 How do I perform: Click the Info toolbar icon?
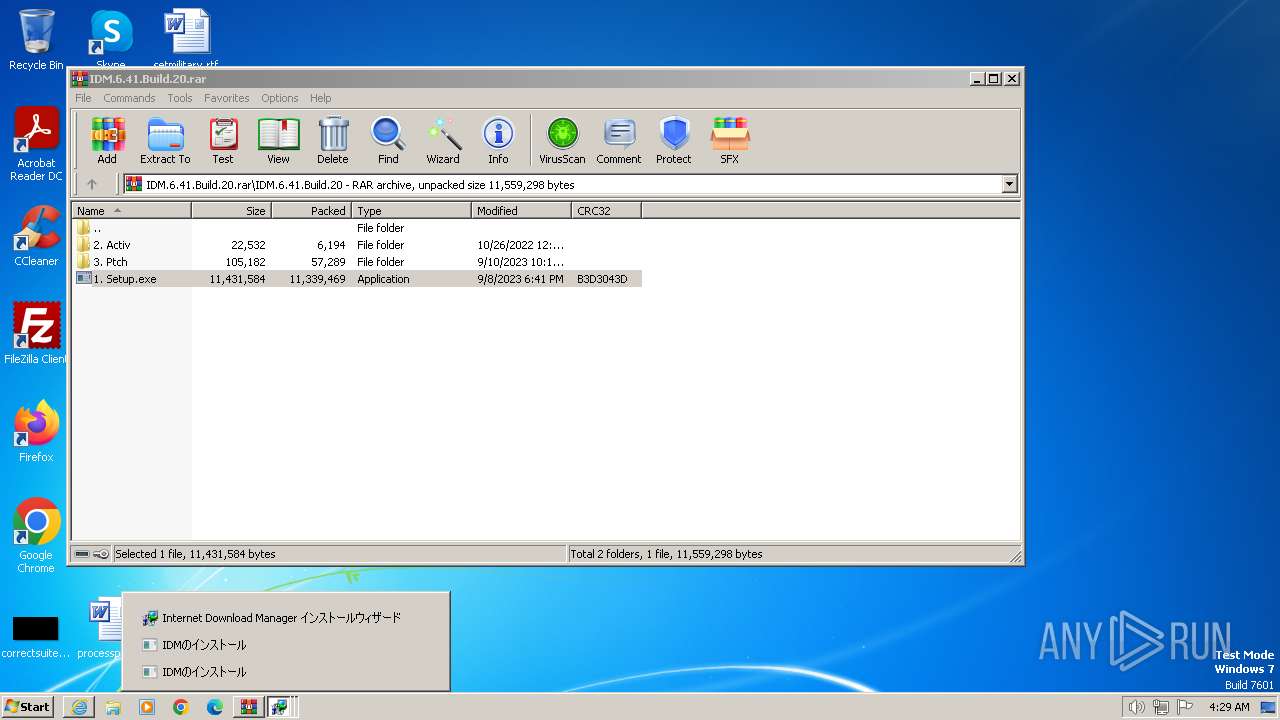pos(498,140)
